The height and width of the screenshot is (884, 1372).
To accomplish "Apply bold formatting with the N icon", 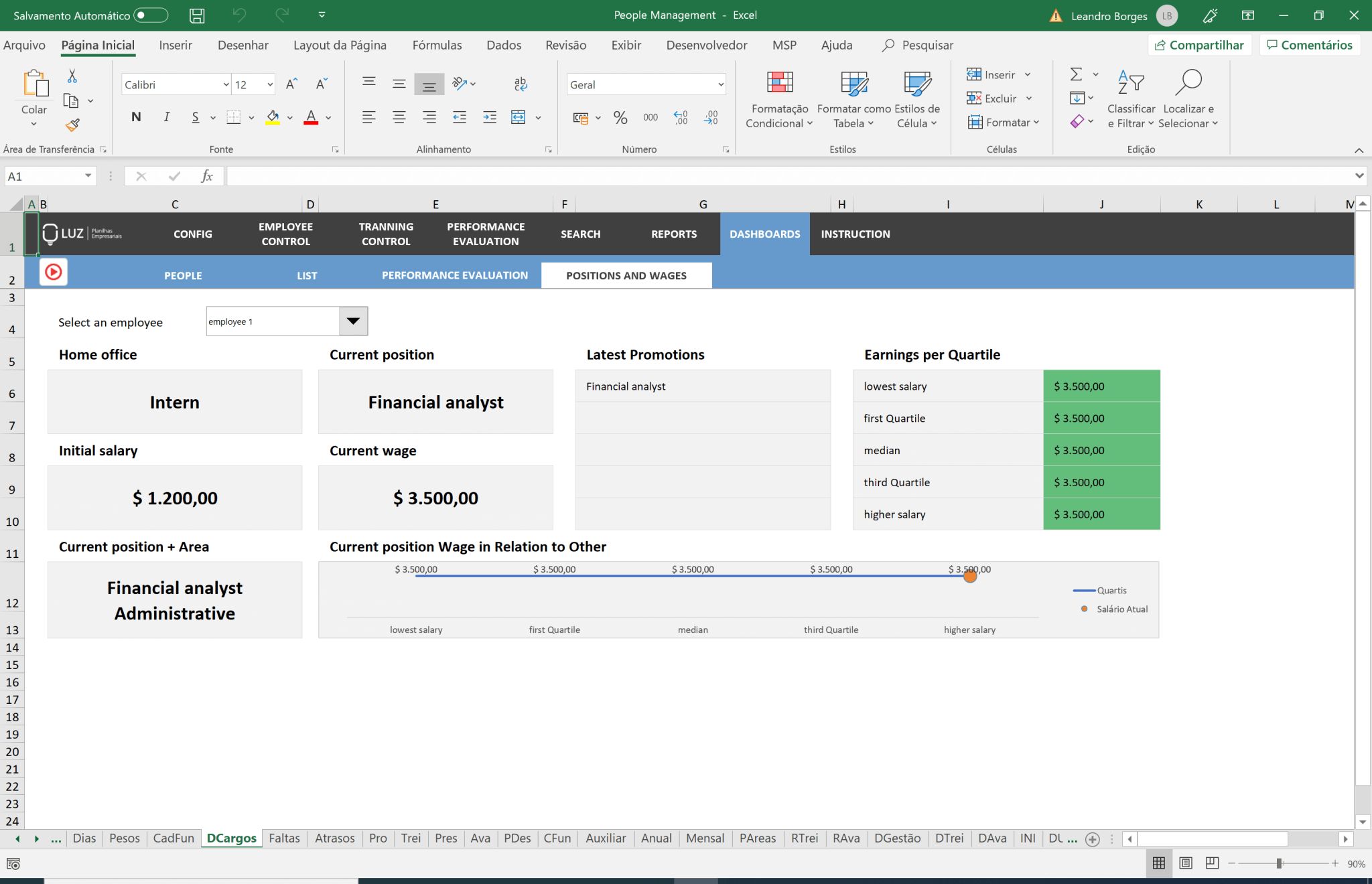I will click(136, 117).
